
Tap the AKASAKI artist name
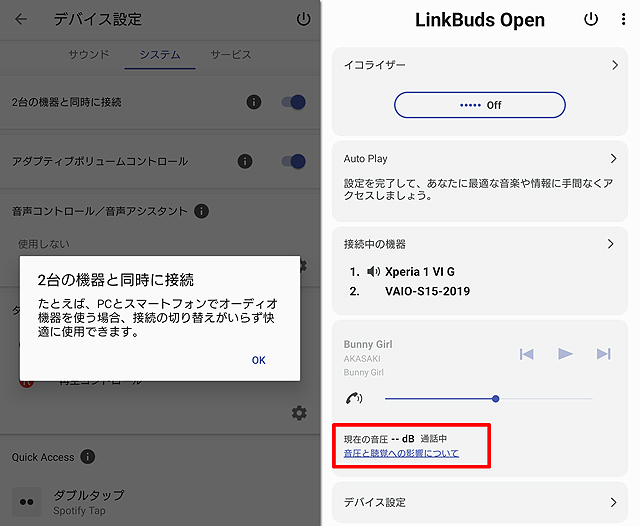(362, 359)
